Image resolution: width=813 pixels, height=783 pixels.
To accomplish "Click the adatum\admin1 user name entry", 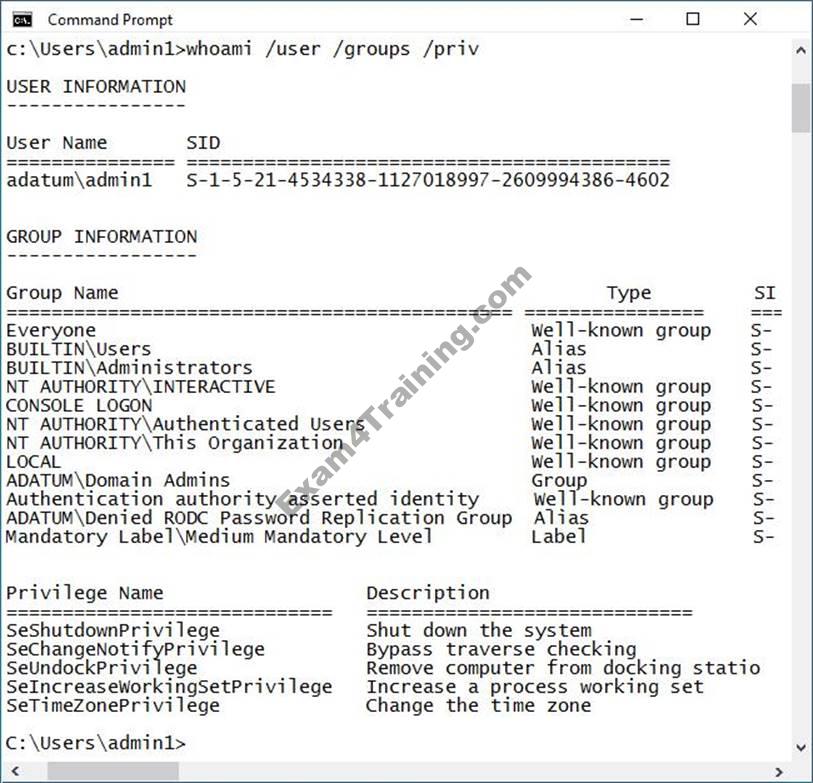I will pyautogui.click(x=79, y=180).
